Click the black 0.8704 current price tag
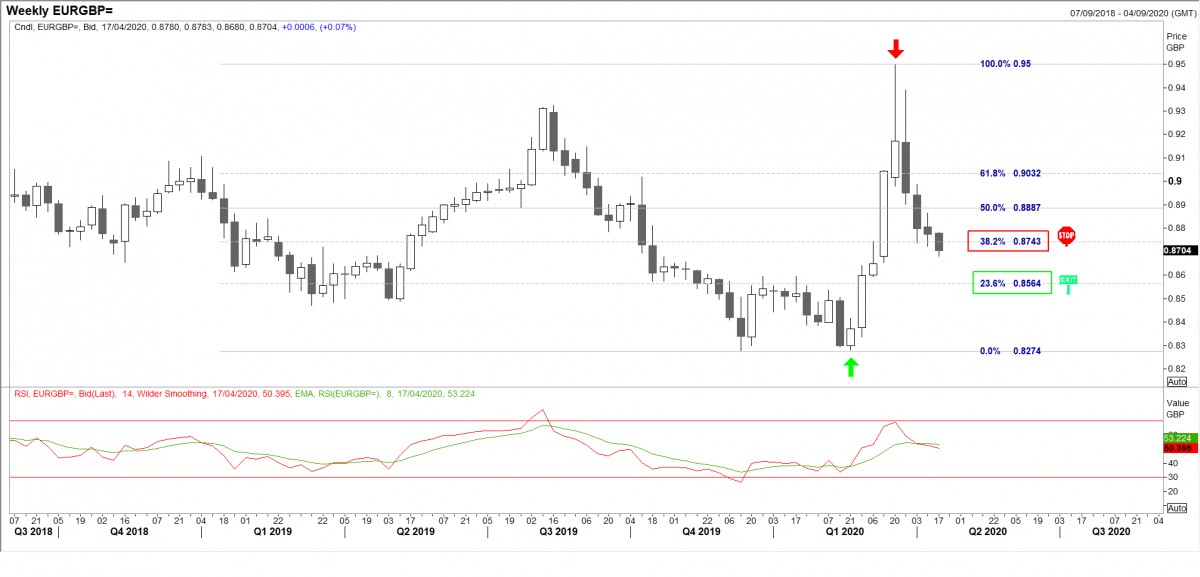Viewport: 1200px width, 577px height. click(1177, 251)
